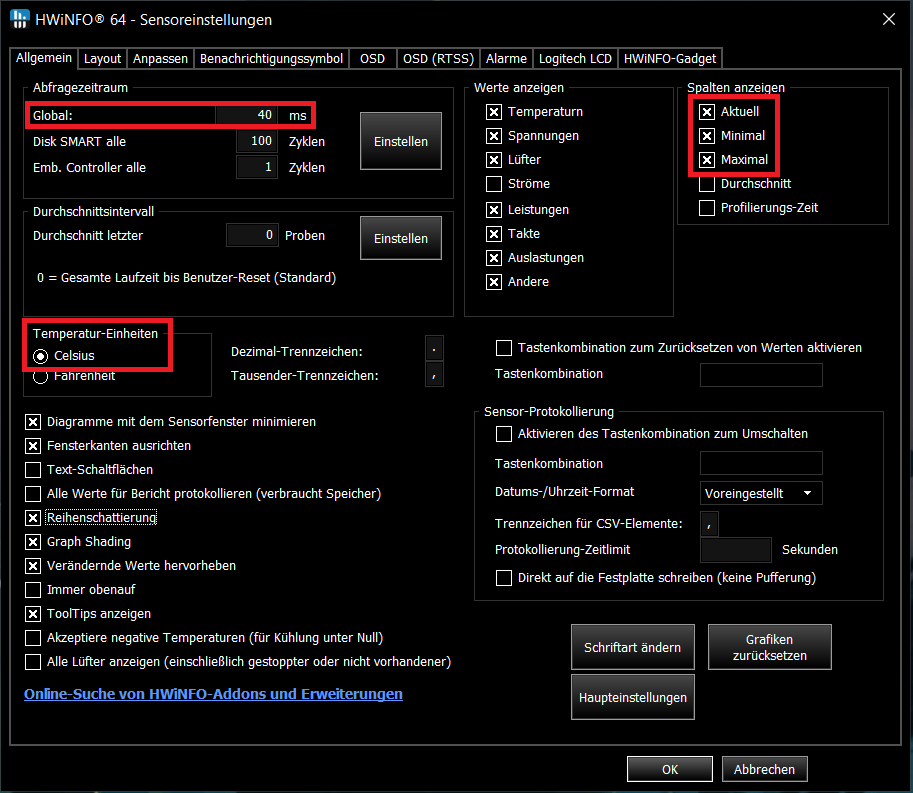Open Online-Suche von HWiNFO-Addons link
The height and width of the screenshot is (793, 913).
coord(213,694)
